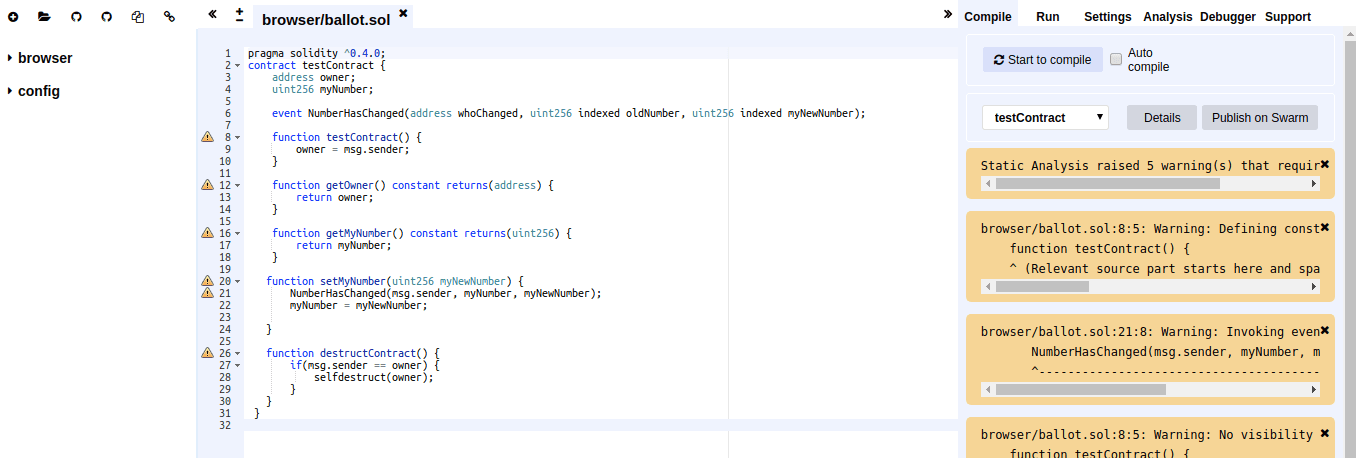Close the browser/ballot.sol tab
The width and height of the screenshot is (1356, 458).
pos(403,13)
